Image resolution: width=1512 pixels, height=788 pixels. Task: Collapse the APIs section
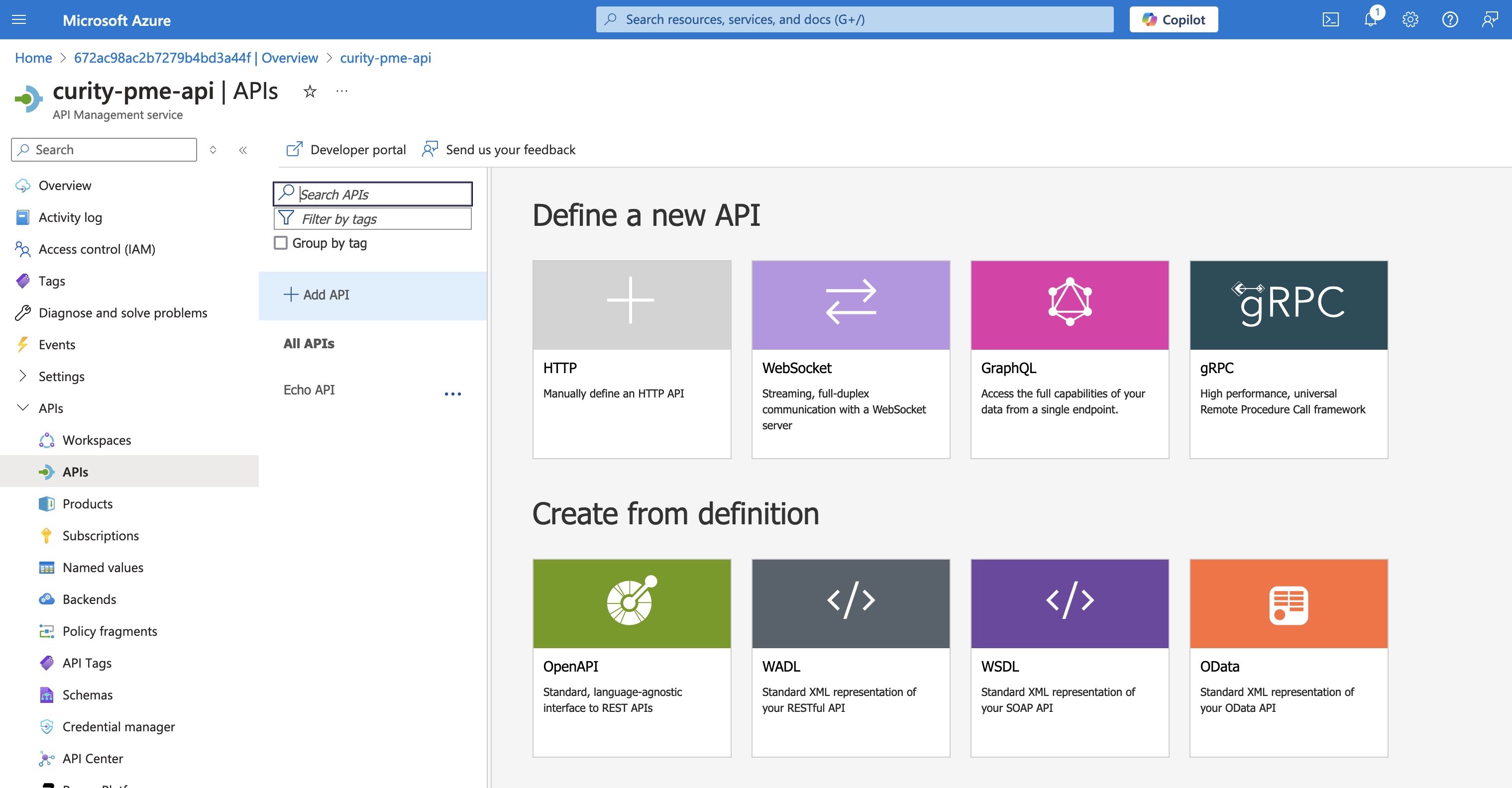pos(23,408)
